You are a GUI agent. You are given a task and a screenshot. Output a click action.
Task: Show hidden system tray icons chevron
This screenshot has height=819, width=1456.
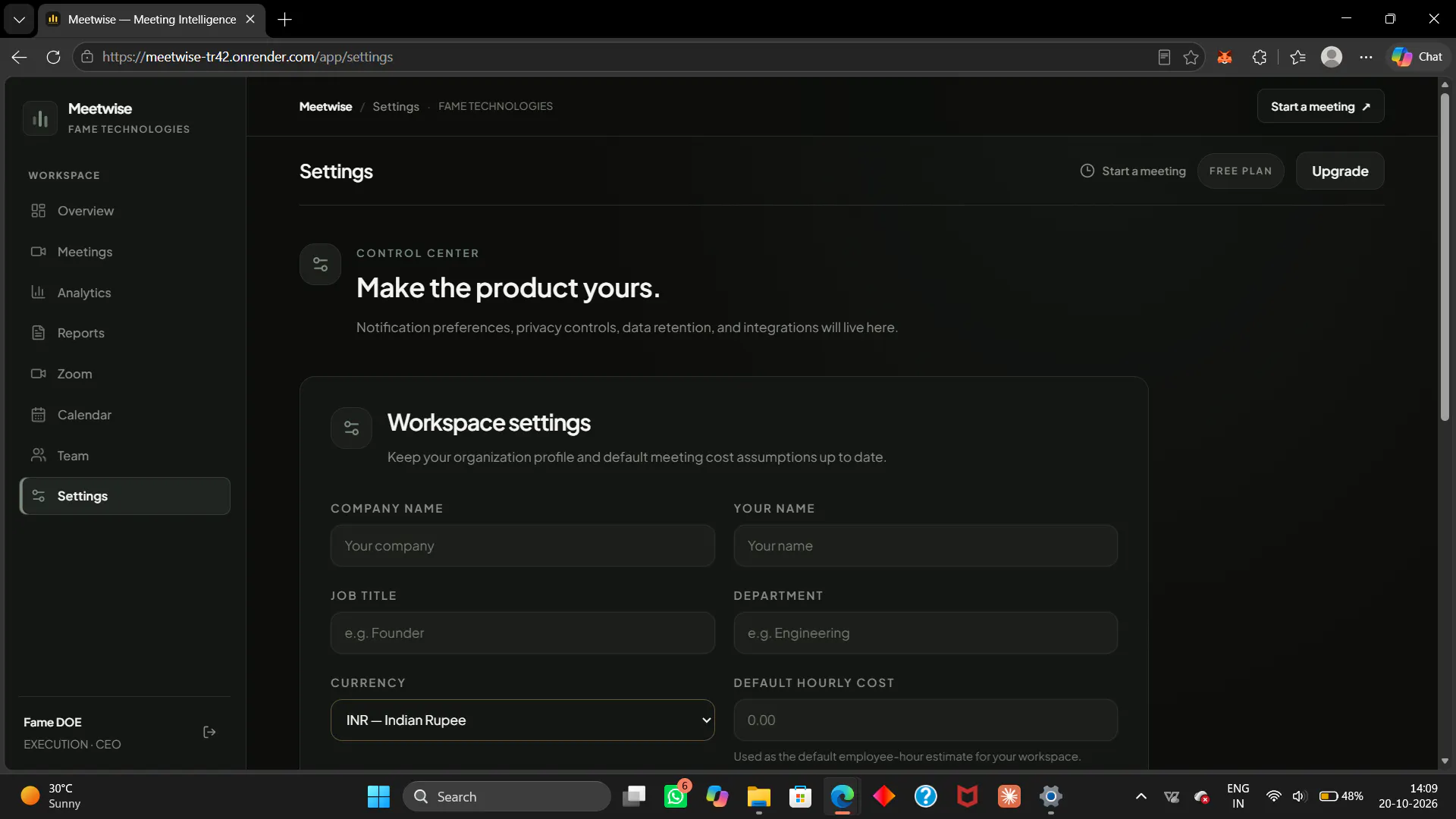tap(1141, 796)
